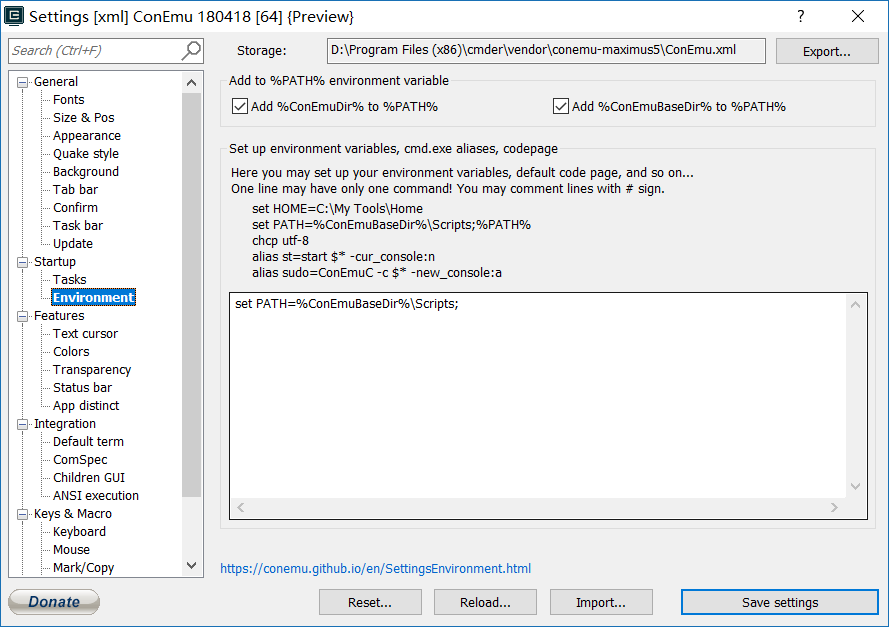Click the Storage path field
Screen dimensions: 889x627
click(546, 51)
